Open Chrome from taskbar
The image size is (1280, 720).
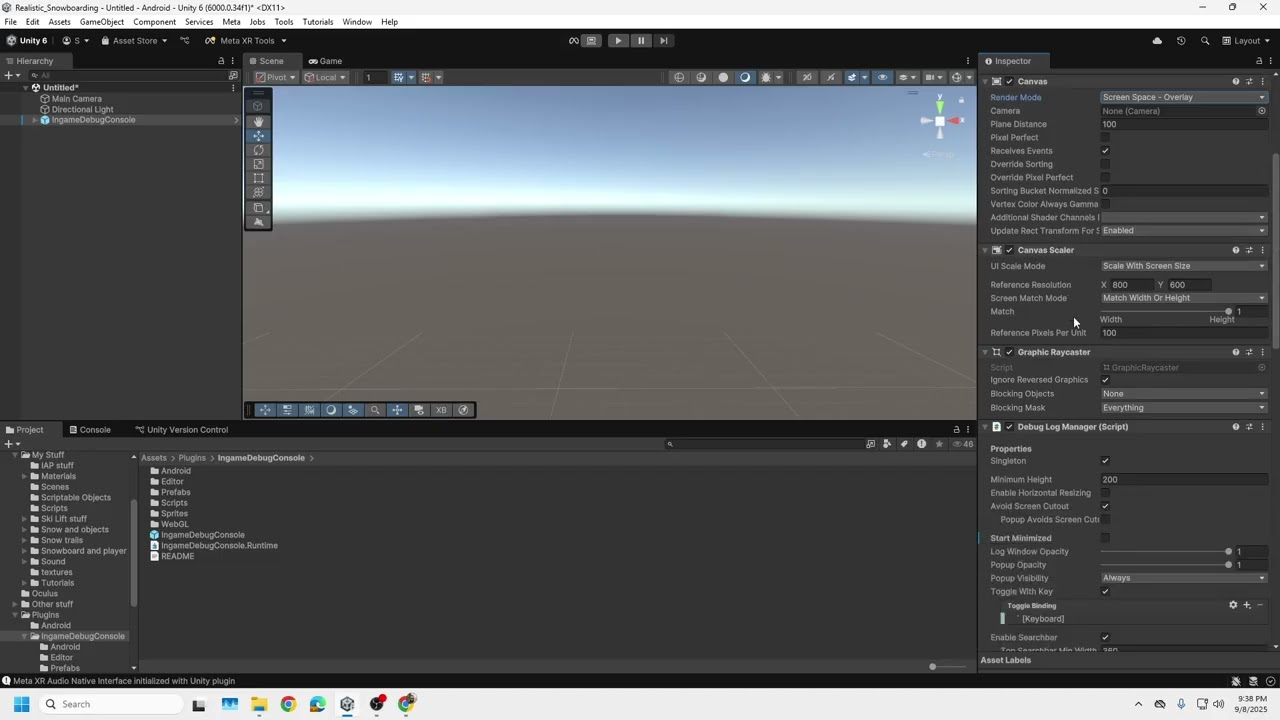point(288,704)
